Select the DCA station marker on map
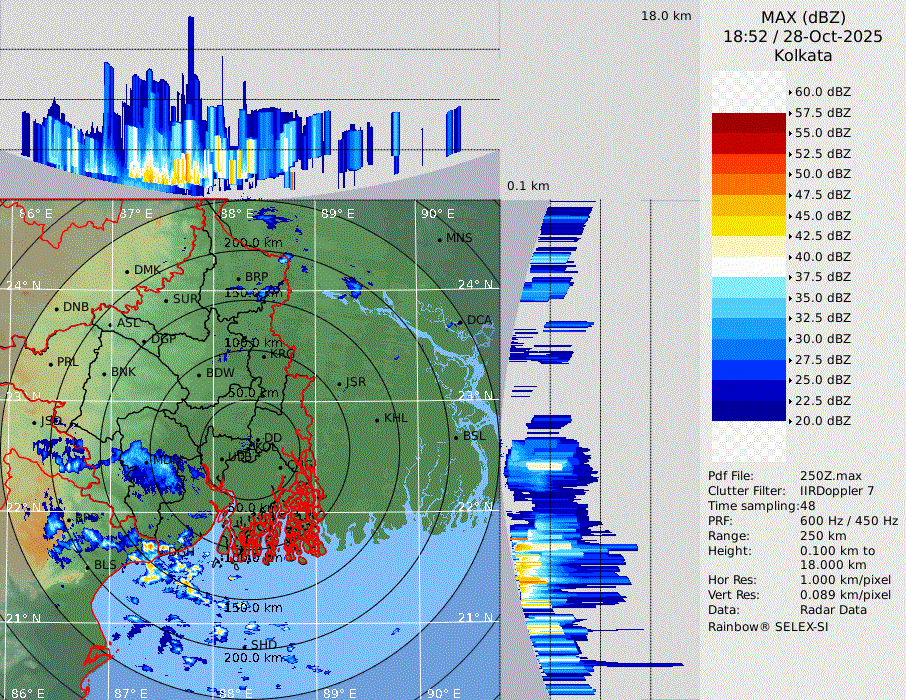This screenshot has height=700, width=906. pyautogui.click(x=461, y=321)
